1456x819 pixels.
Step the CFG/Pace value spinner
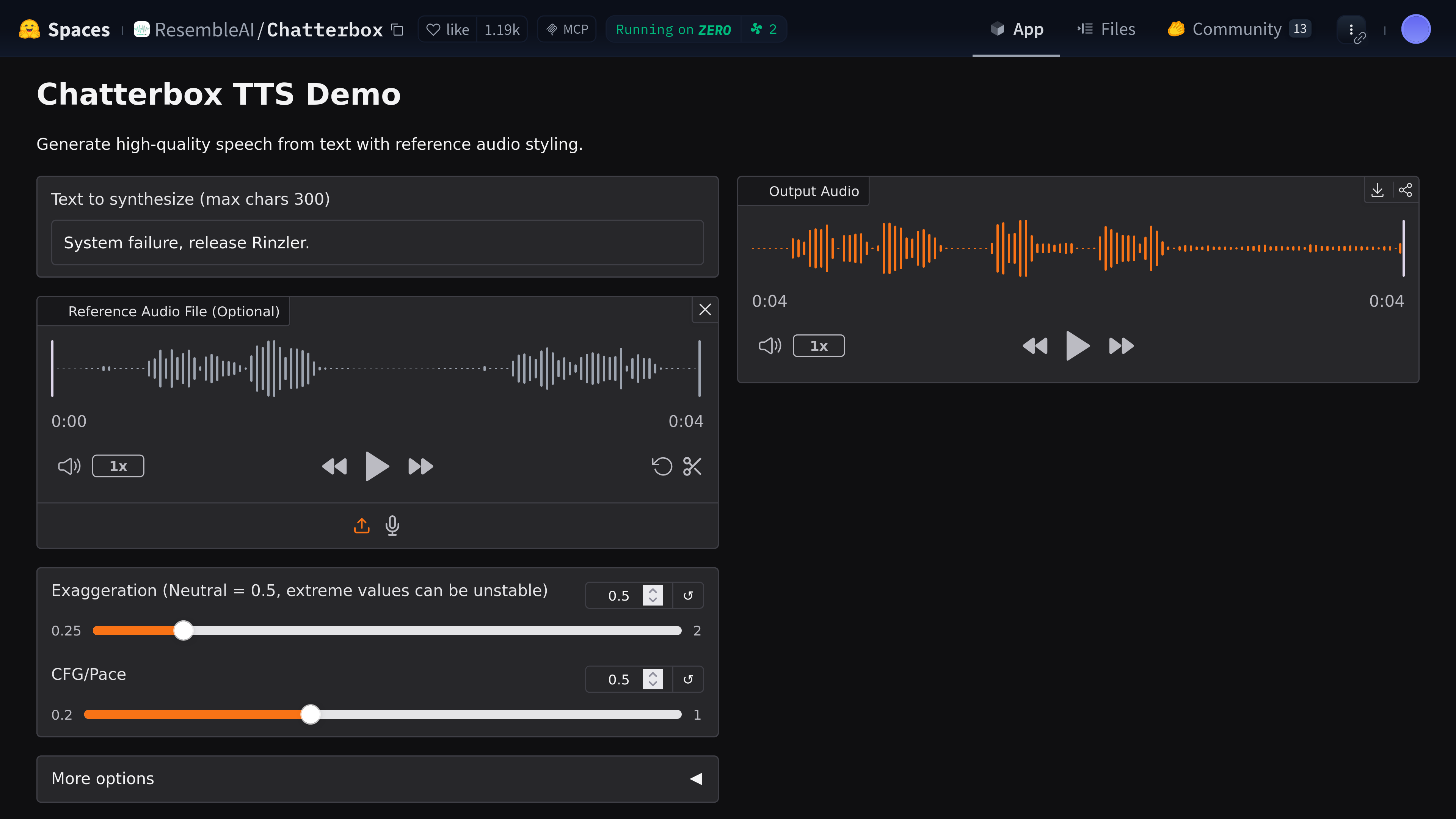tap(653, 679)
